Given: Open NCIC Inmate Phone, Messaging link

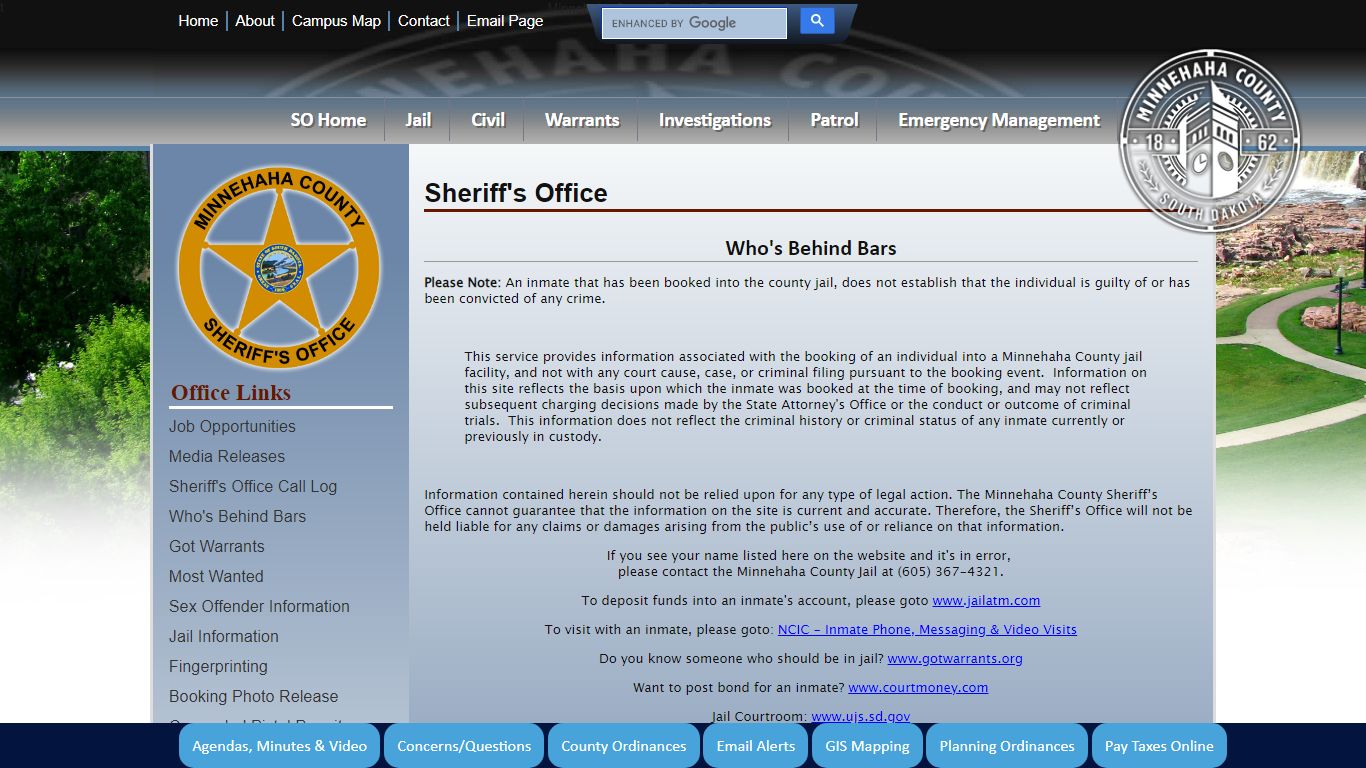Looking at the screenshot, I should (927, 630).
